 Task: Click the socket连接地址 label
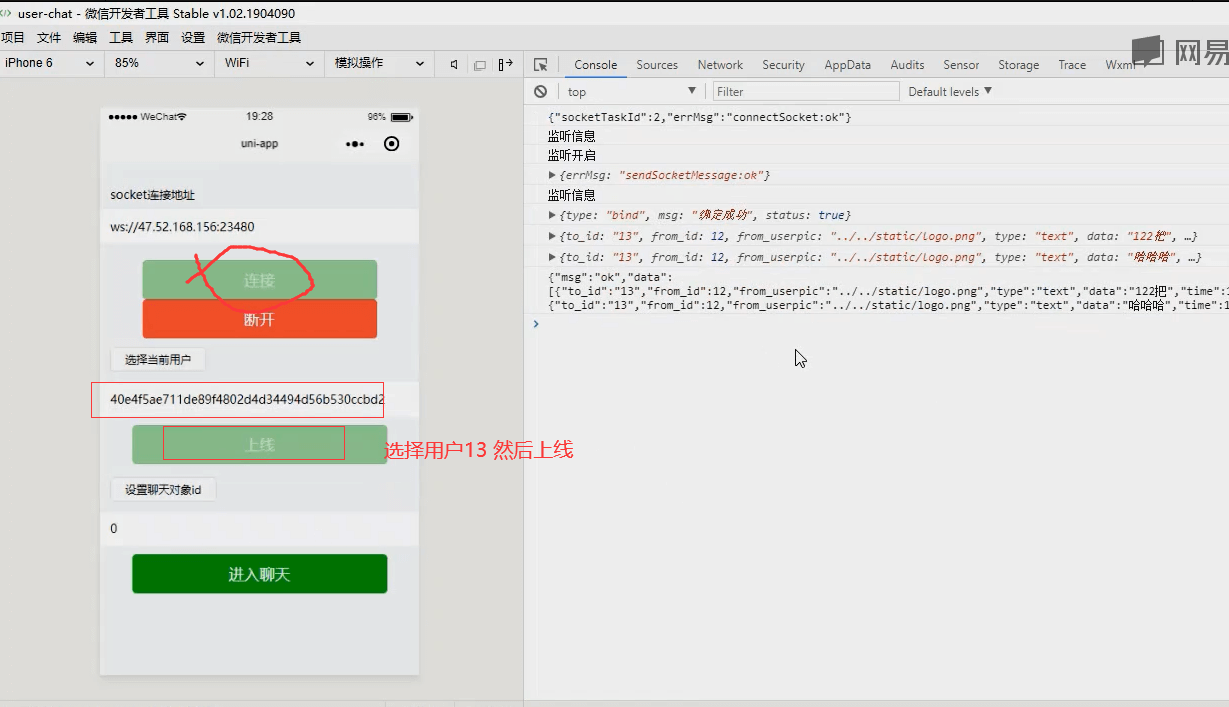pyautogui.click(x=152, y=195)
